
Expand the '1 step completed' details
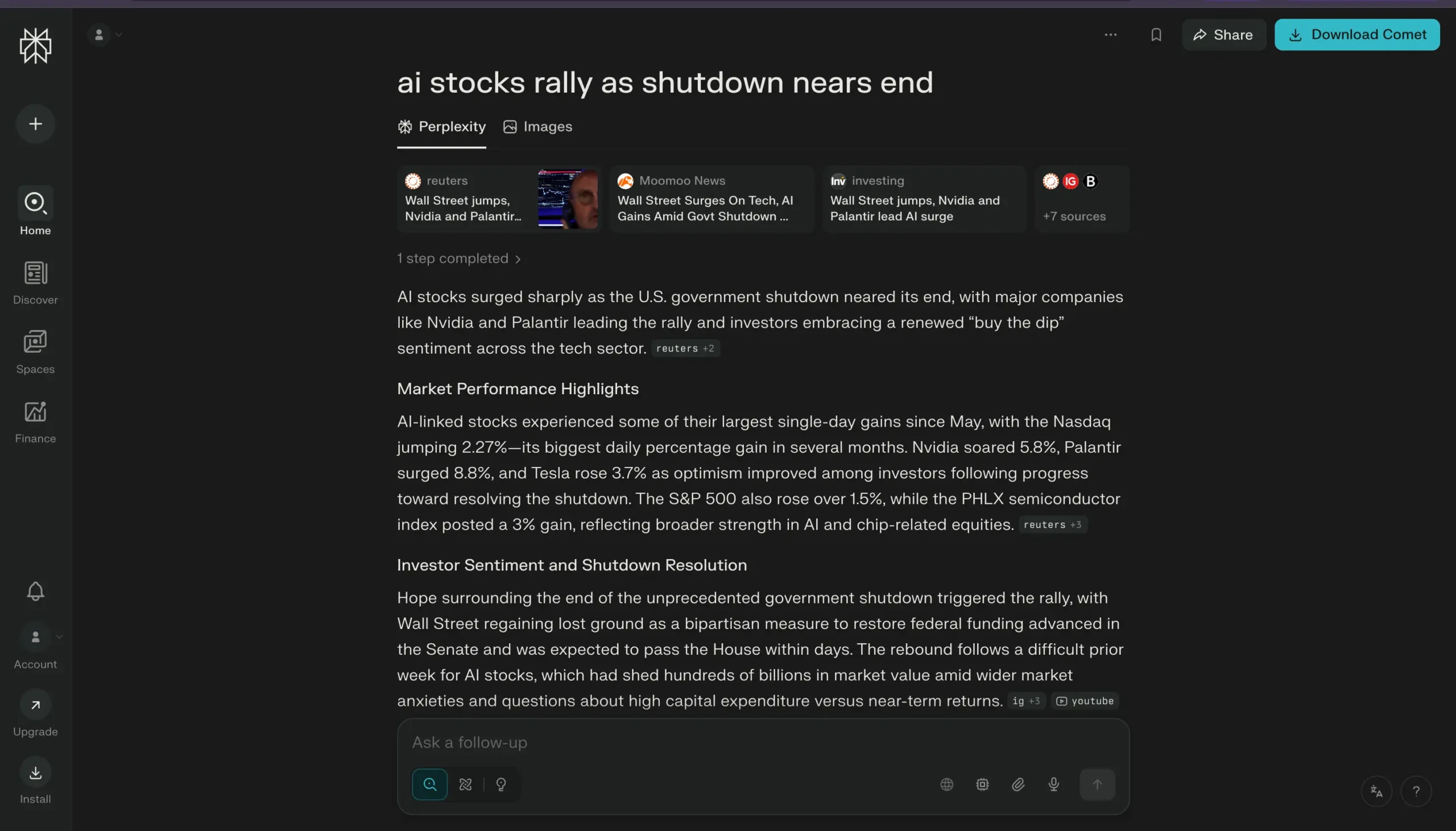click(x=459, y=259)
